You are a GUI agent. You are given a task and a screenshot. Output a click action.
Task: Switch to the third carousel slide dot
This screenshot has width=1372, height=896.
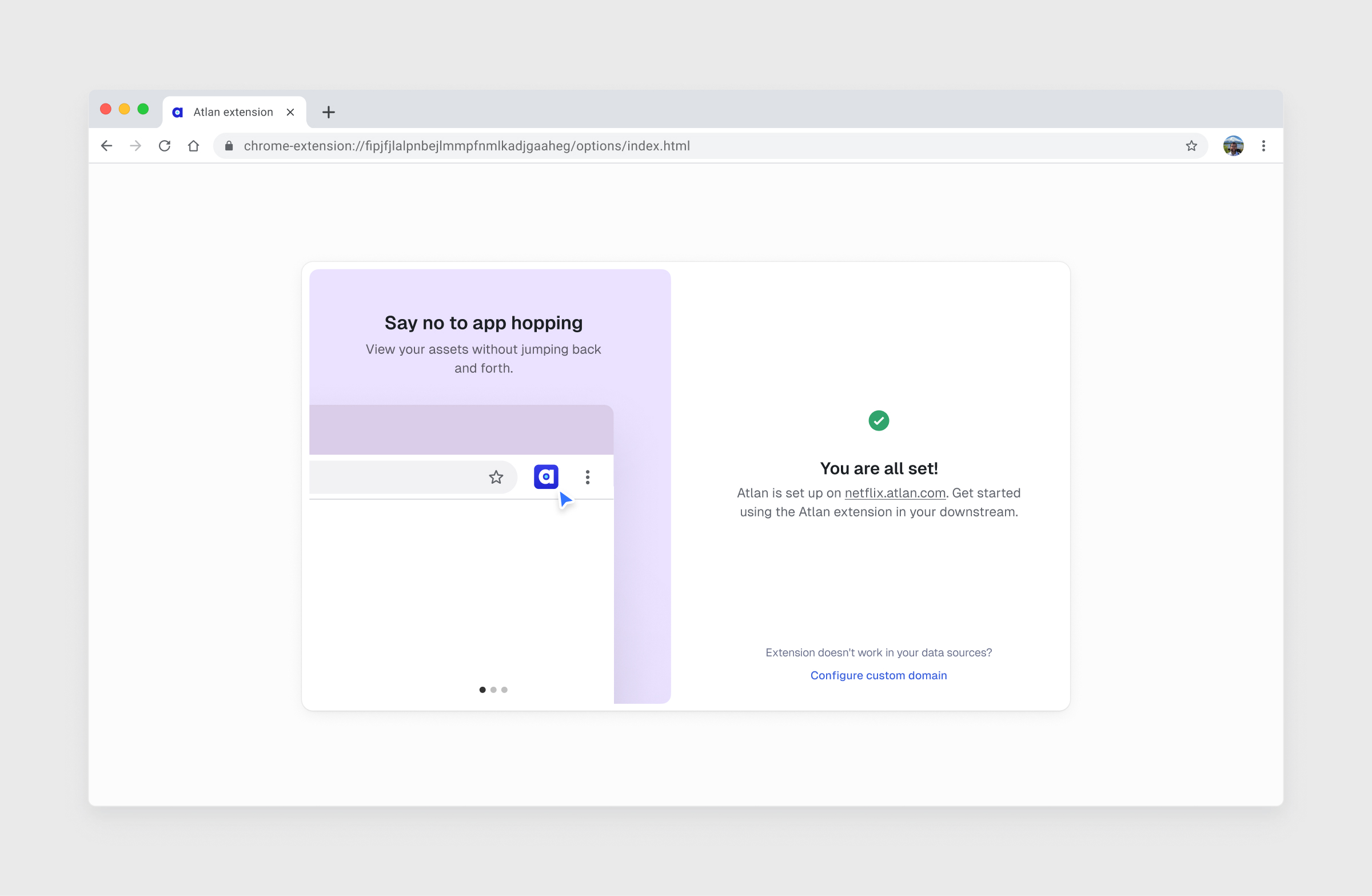pyautogui.click(x=504, y=690)
